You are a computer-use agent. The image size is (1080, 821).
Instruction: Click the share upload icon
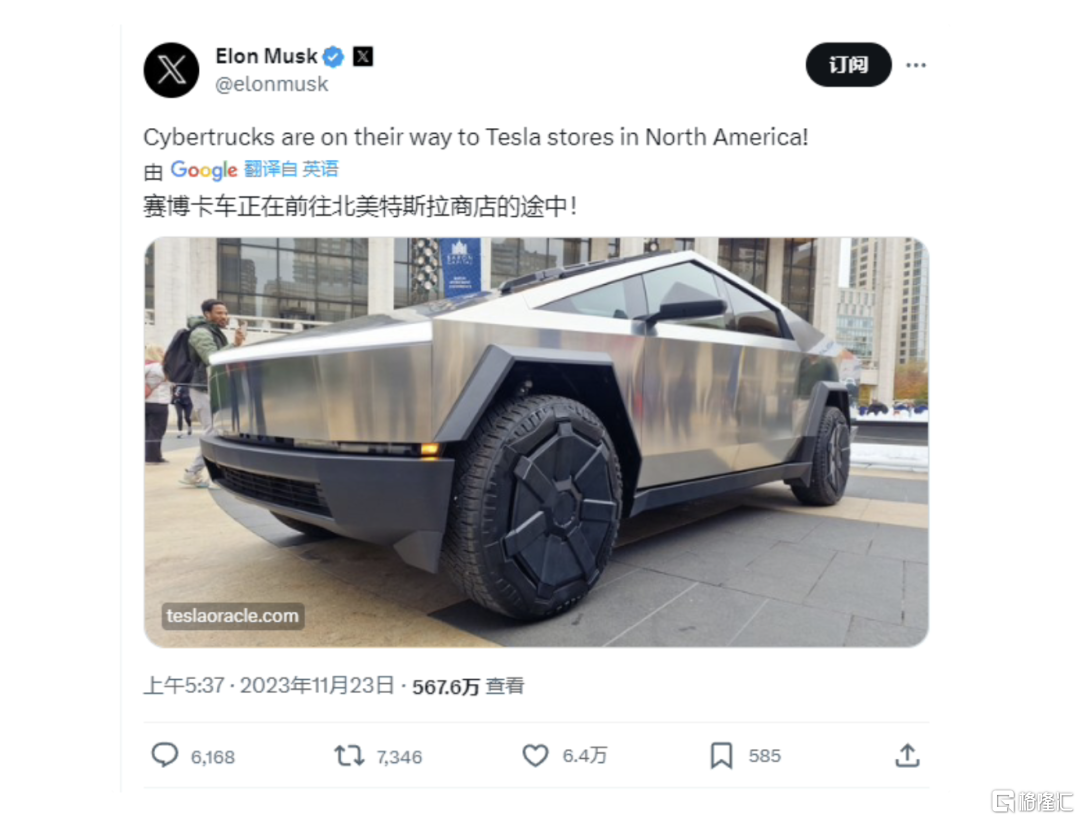coord(907,755)
